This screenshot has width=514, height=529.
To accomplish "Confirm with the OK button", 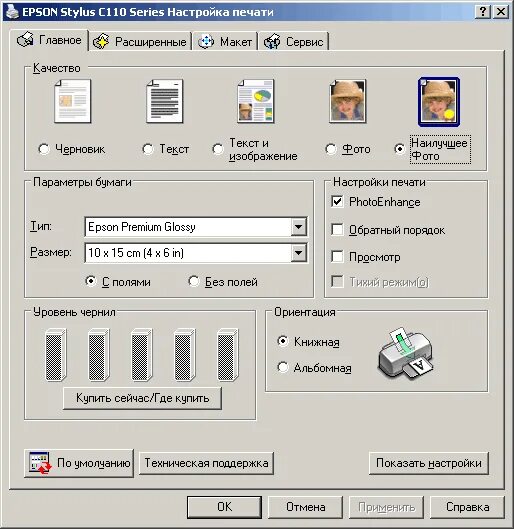I will (224, 507).
